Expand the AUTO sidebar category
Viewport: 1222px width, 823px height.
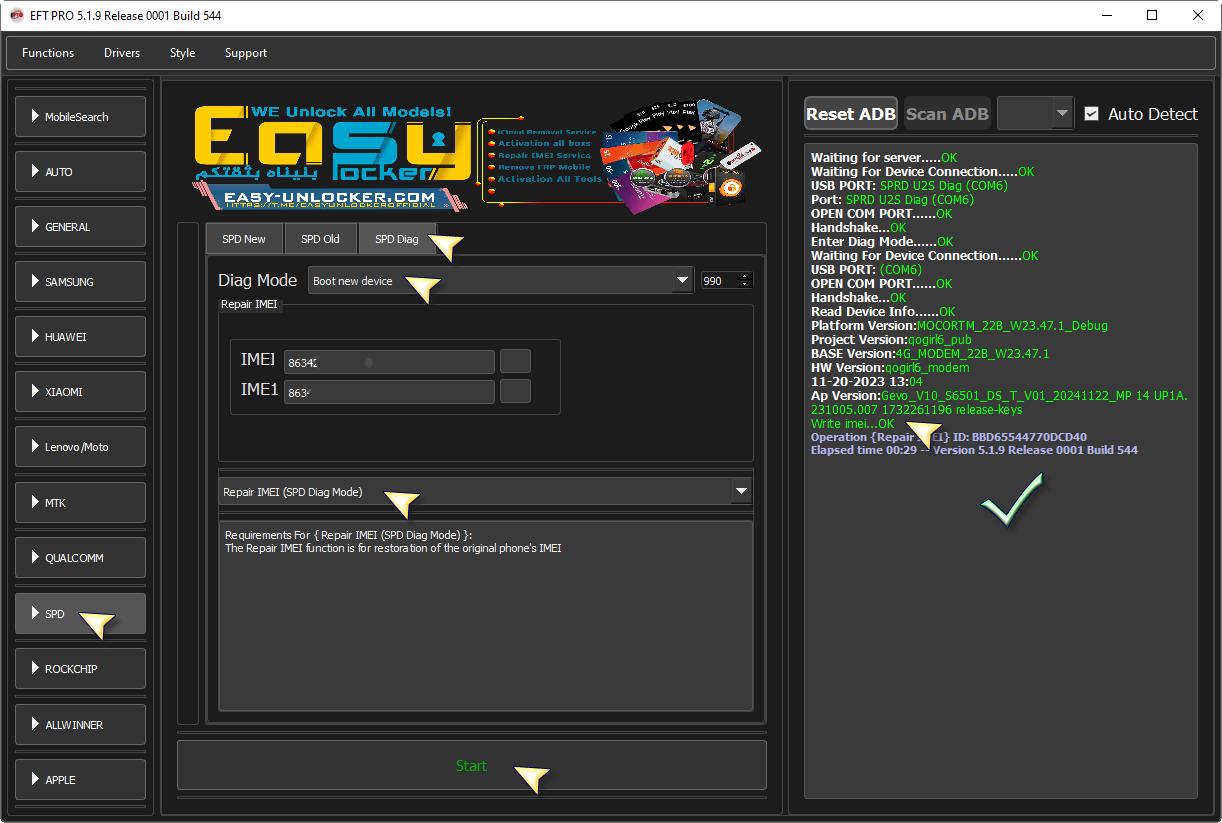point(80,172)
